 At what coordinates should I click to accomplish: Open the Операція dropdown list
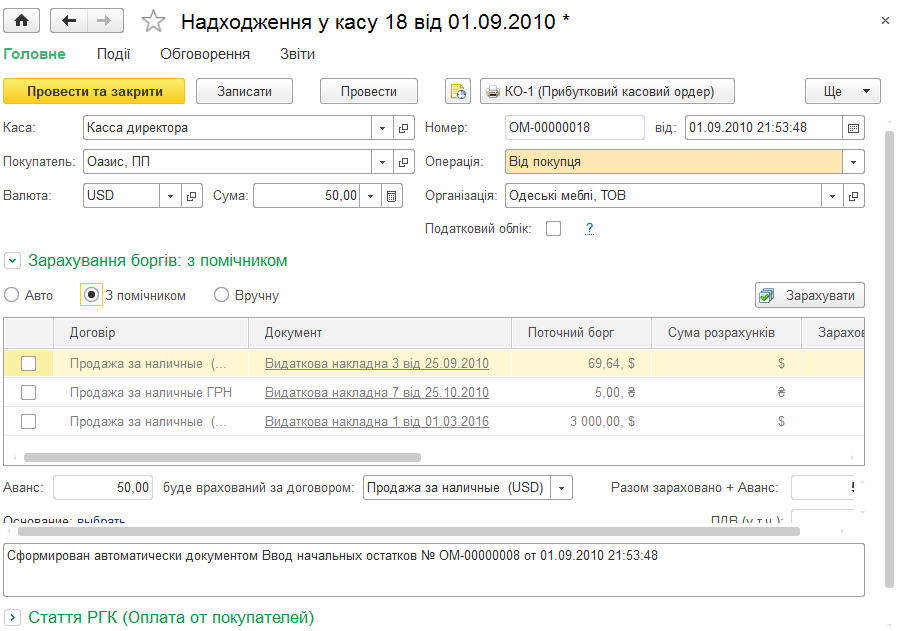pos(853,162)
